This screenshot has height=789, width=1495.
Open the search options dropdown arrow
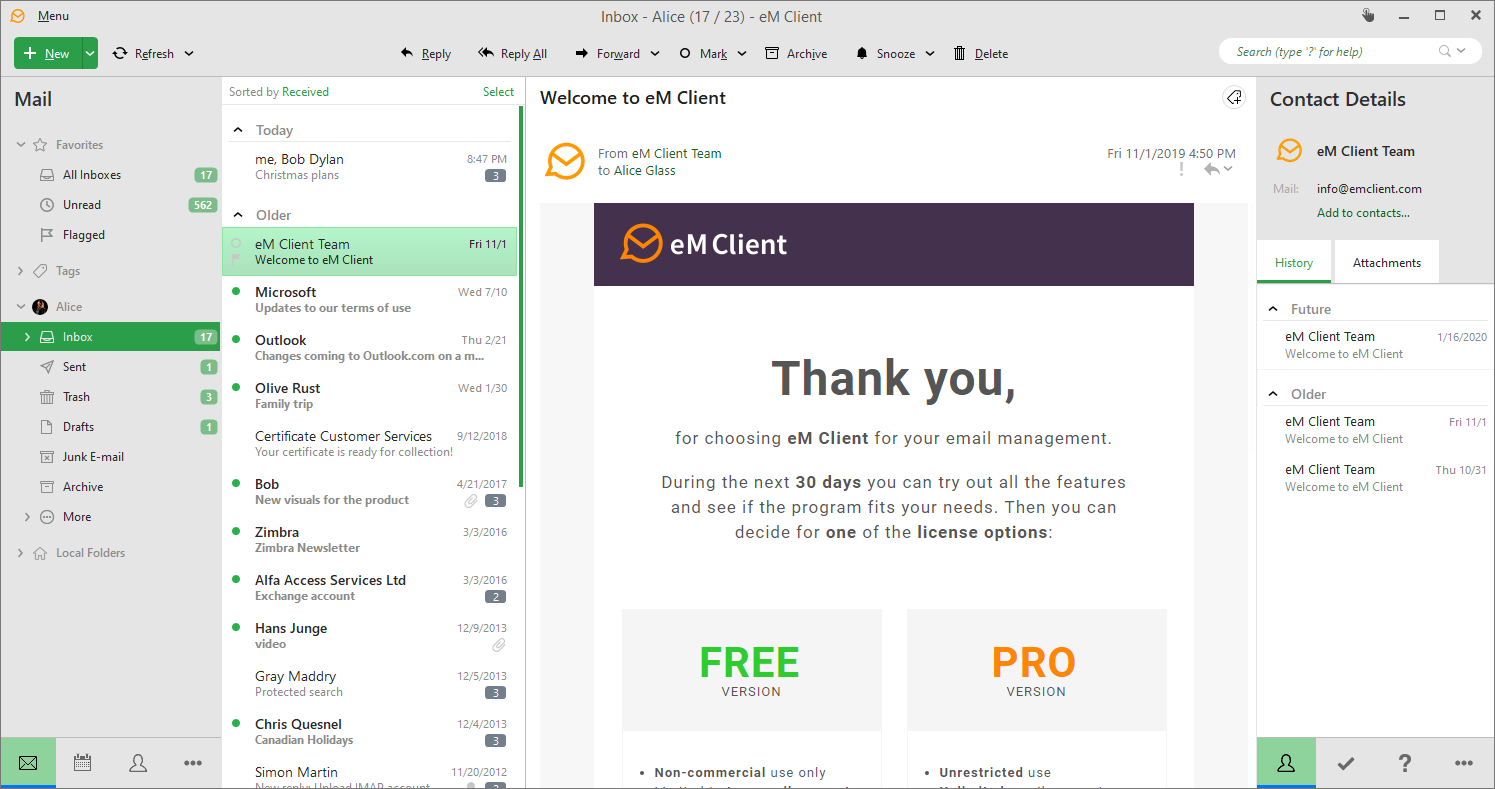1462,51
